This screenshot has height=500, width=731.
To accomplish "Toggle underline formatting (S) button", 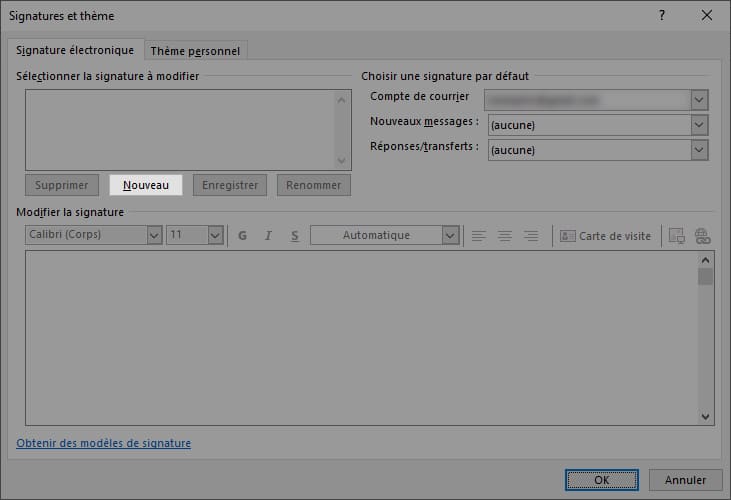I will (294, 236).
